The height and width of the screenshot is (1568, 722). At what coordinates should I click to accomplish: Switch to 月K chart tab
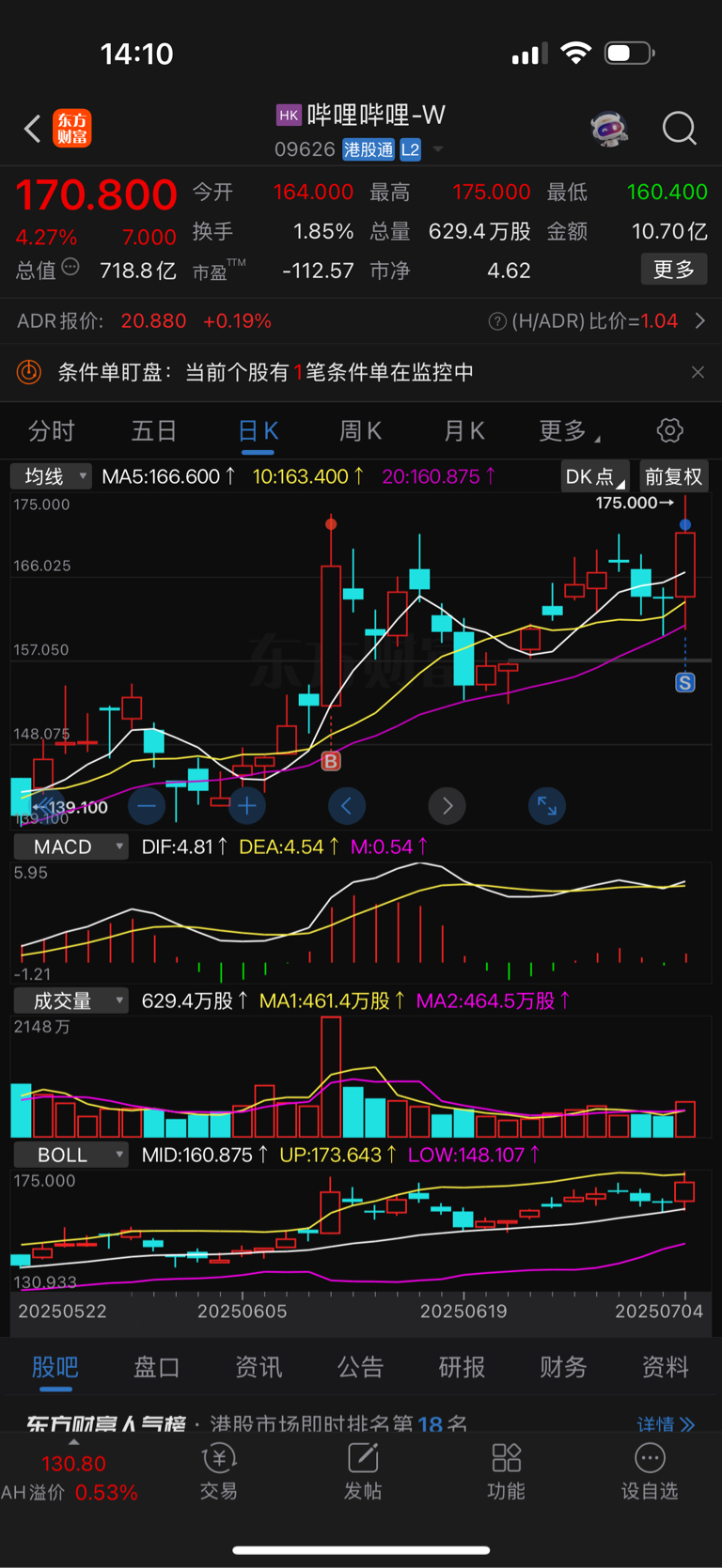click(x=463, y=431)
